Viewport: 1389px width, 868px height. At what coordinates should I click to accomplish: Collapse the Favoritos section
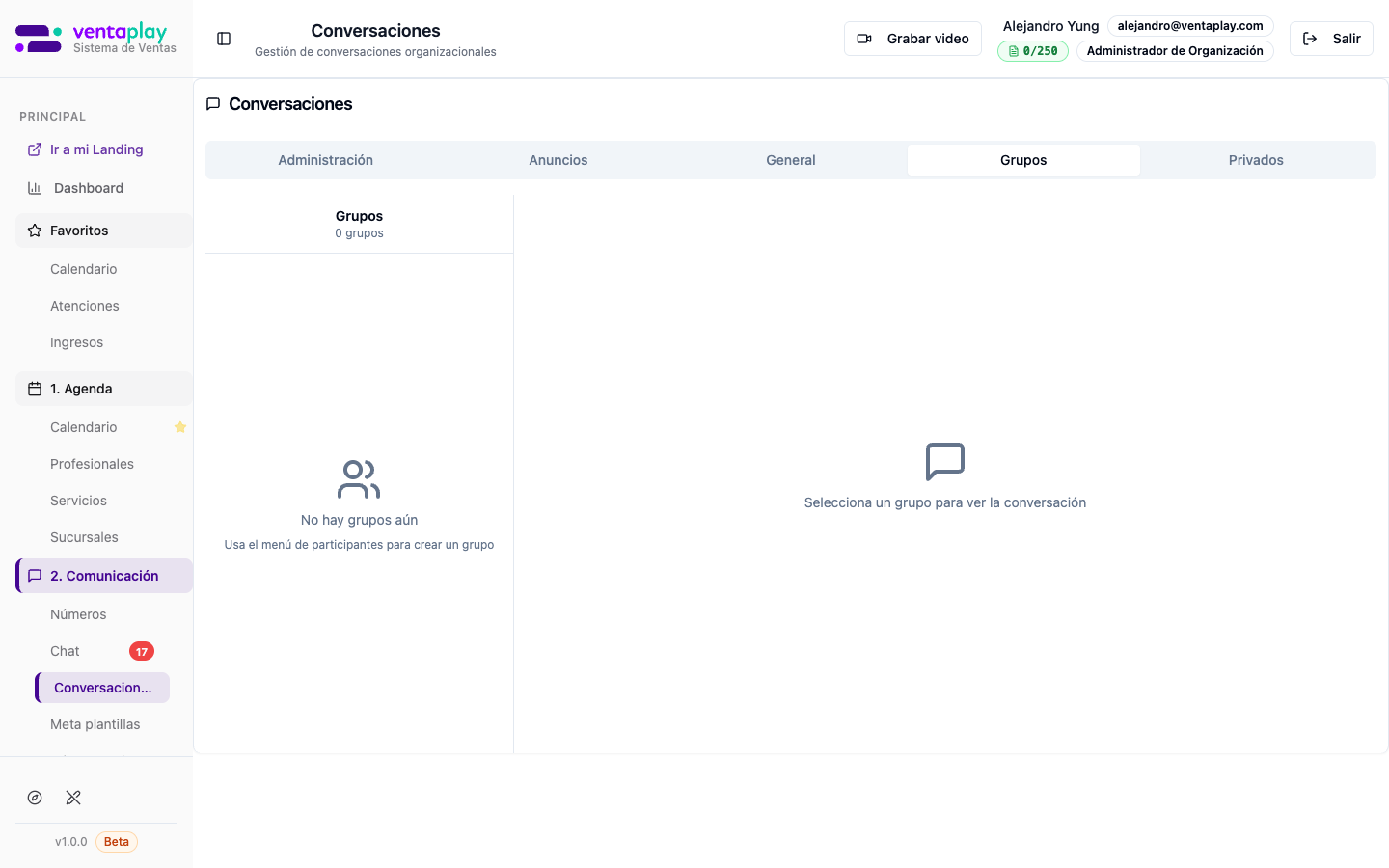104,231
